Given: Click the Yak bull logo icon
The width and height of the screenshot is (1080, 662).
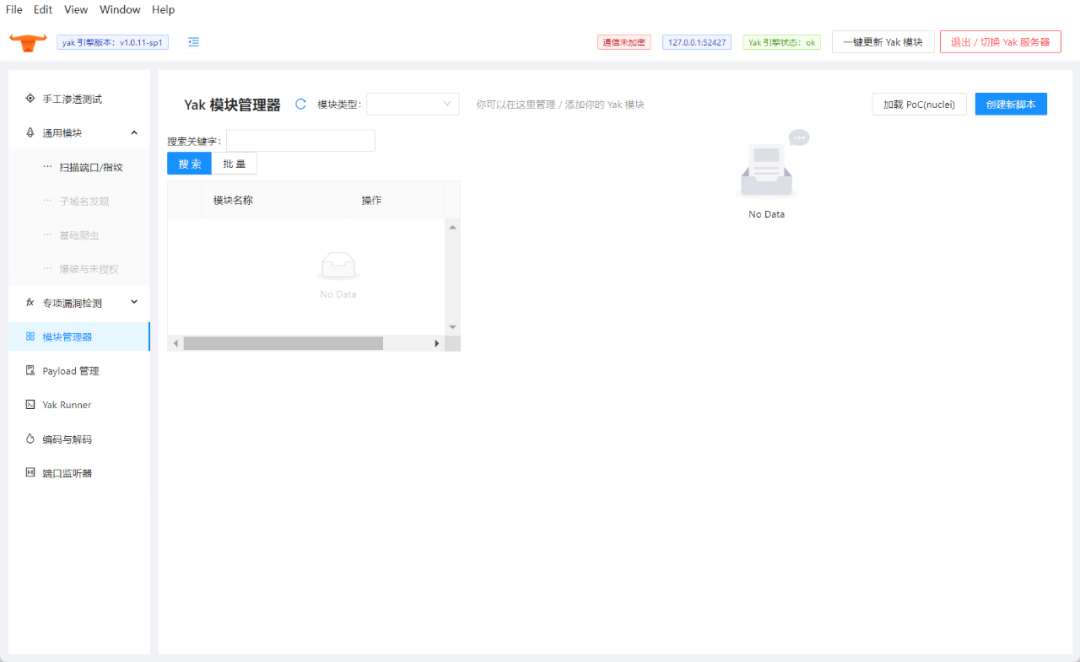Looking at the screenshot, I should coord(28,43).
